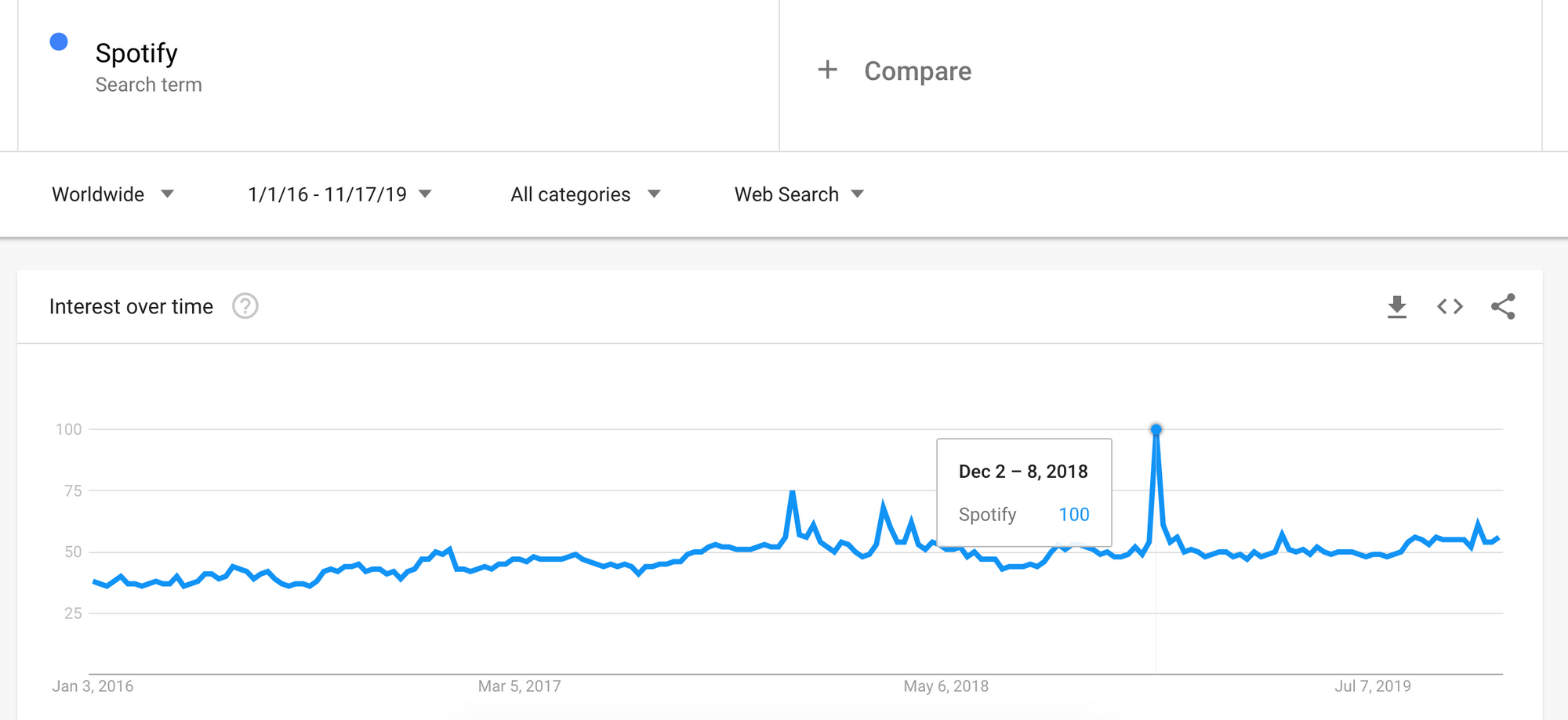This screenshot has height=720, width=1568.
Task: Click the Search term subtitle text
Action: (x=148, y=85)
